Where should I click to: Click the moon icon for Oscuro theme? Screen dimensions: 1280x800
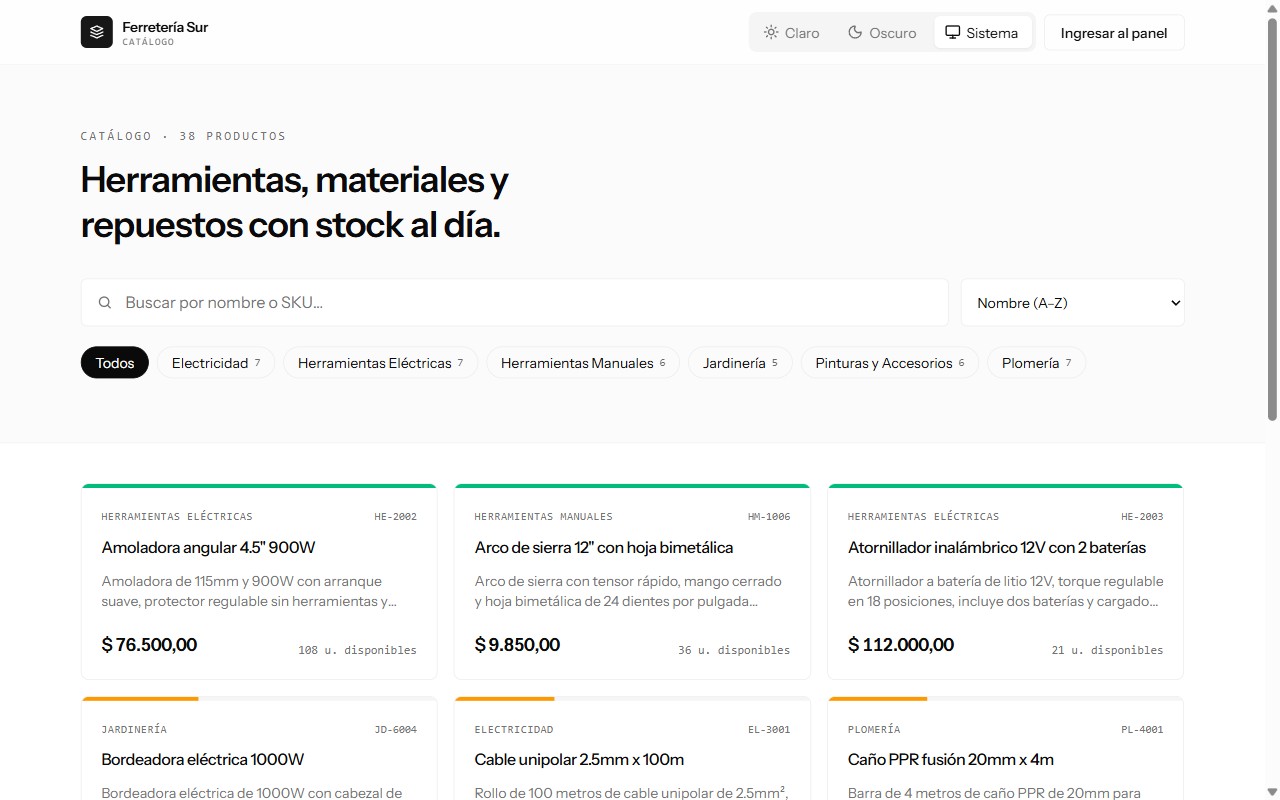coord(855,32)
